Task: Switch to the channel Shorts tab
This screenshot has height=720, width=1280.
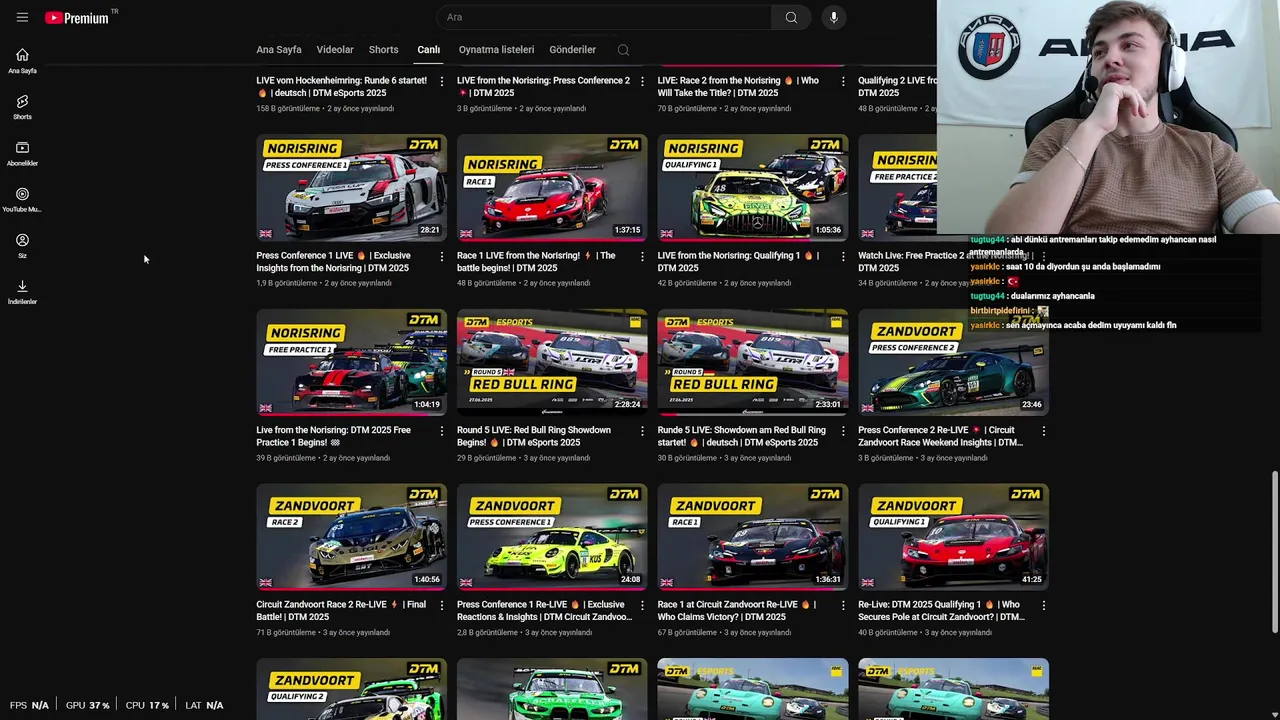Action: 383,50
